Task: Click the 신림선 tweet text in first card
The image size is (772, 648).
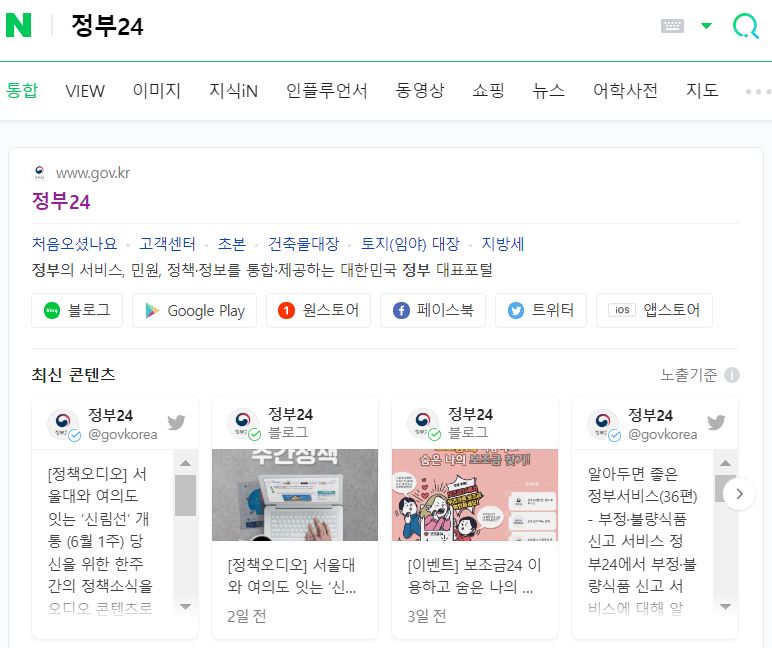Action: [x=100, y=540]
